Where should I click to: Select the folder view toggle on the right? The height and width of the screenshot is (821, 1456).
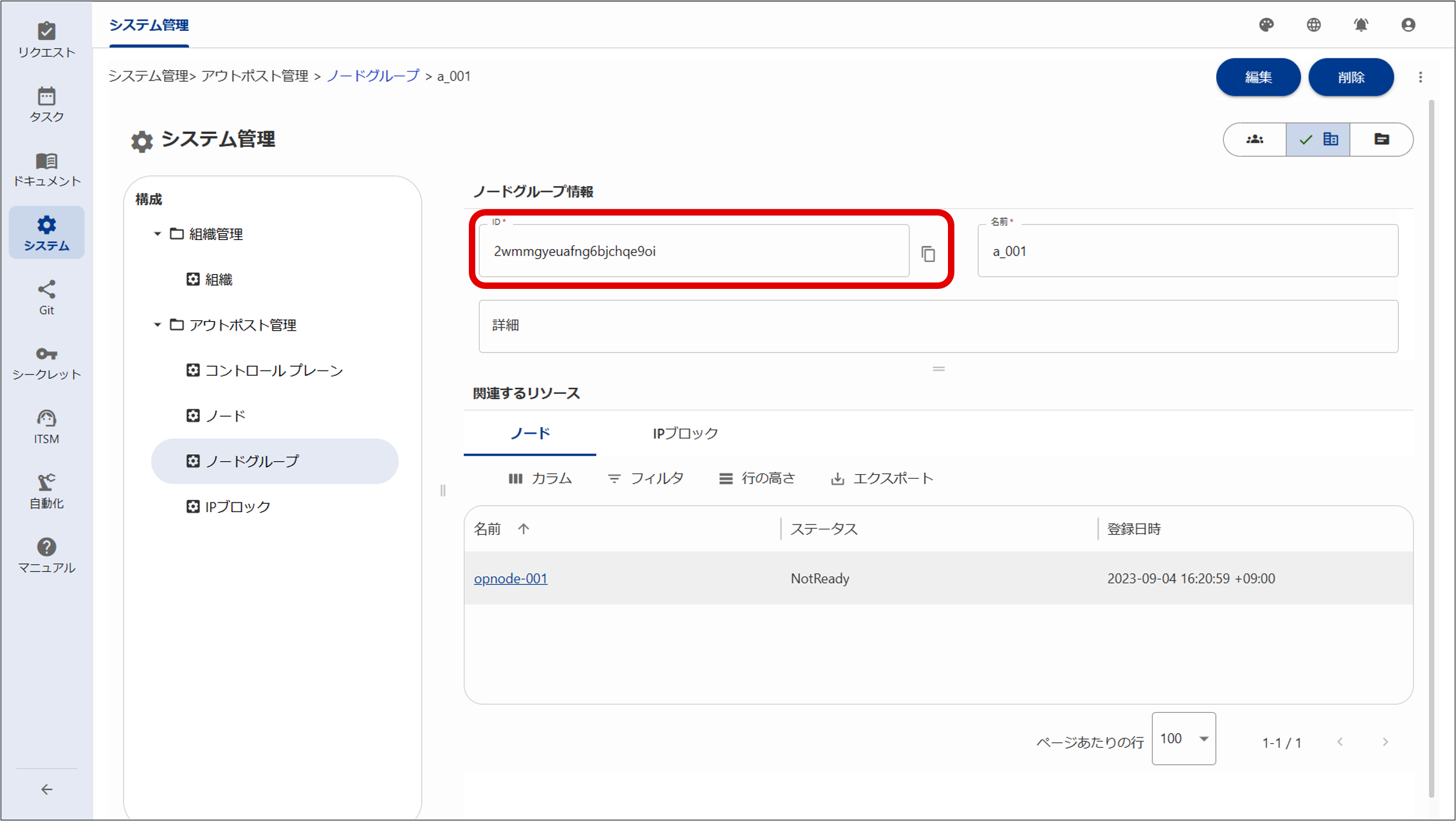coord(1381,139)
